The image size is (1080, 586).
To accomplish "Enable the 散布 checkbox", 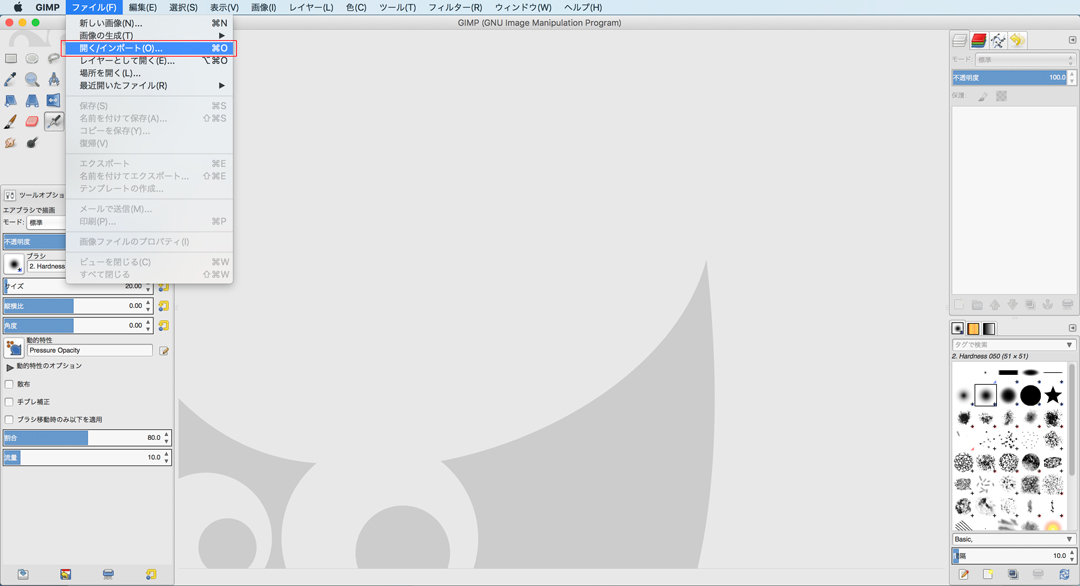I will tap(10, 384).
